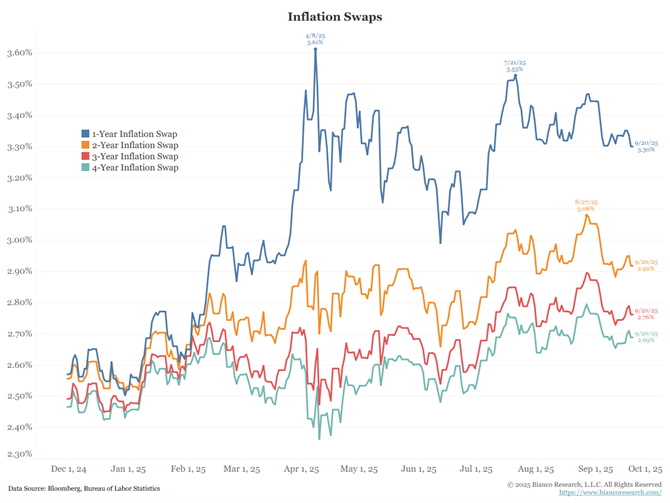The width and height of the screenshot is (670, 503).
Task: Click the 8/27/25 annotation on the orange line
Action: [x=586, y=206]
